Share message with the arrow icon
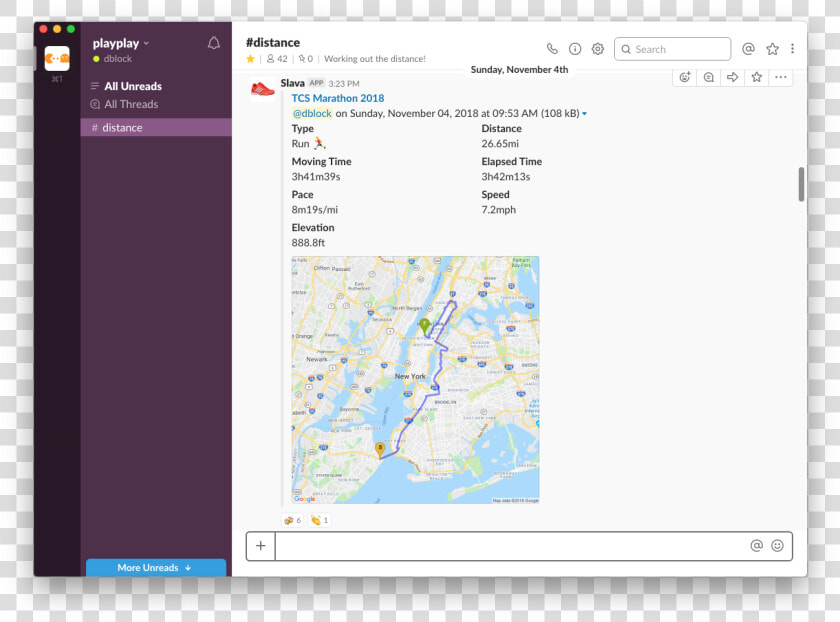 pos(732,77)
